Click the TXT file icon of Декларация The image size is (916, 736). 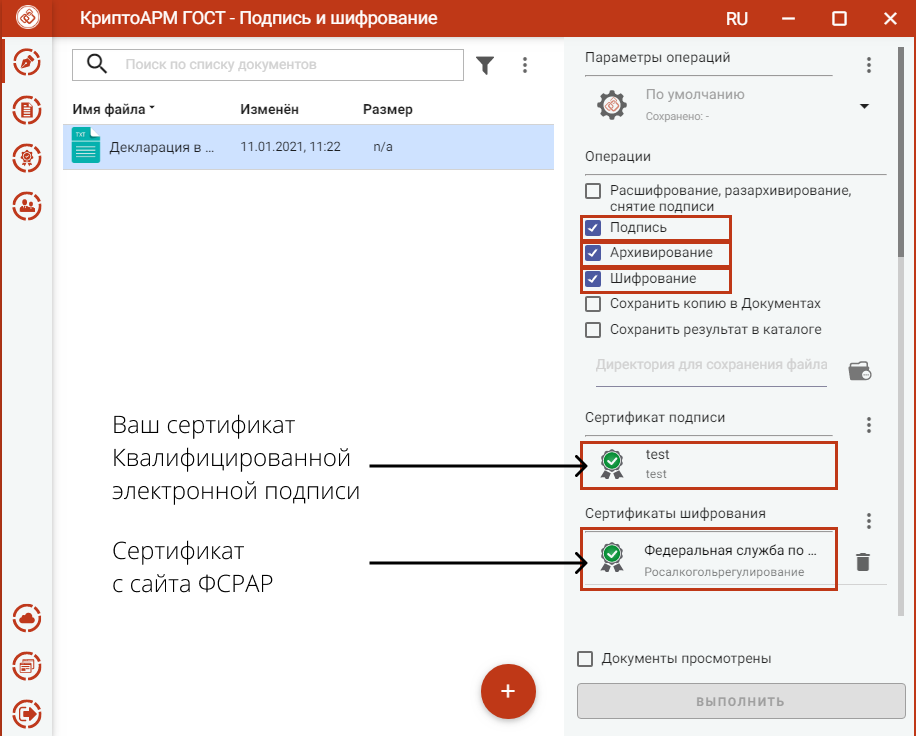(x=86, y=145)
